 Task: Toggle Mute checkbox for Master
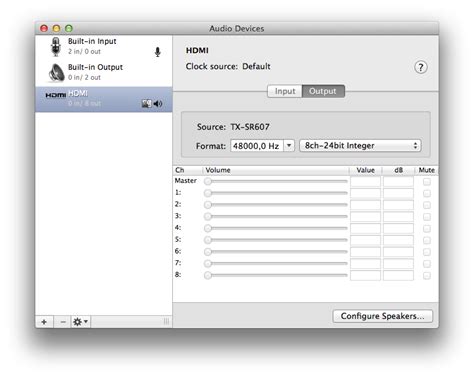pos(427,182)
